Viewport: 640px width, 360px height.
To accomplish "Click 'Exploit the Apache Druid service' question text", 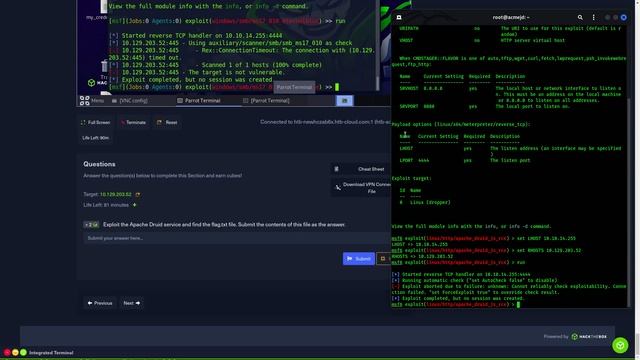I will (224, 224).
